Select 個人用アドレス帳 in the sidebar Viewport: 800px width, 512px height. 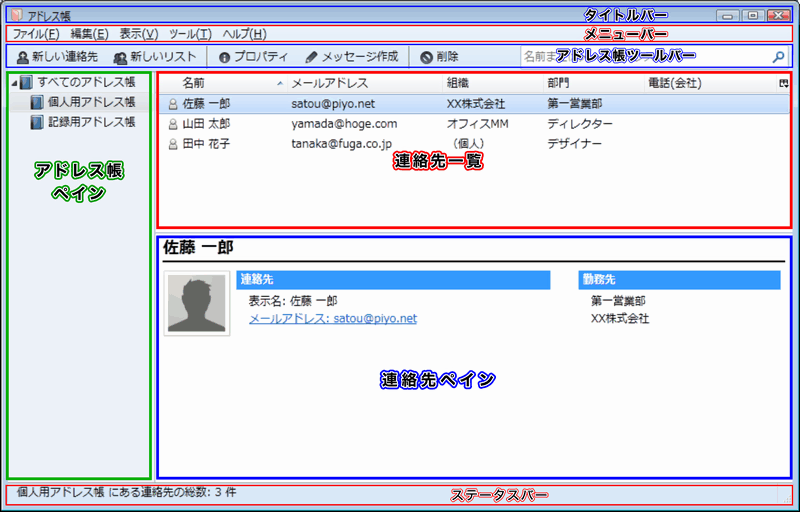point(91,102)
